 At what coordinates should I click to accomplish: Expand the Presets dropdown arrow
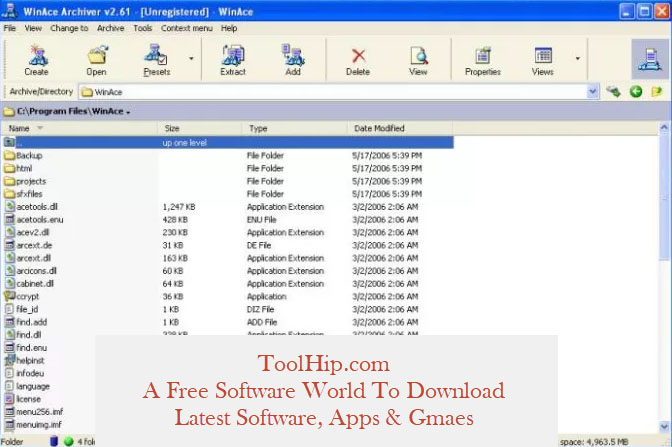click(x=191, y=58)
